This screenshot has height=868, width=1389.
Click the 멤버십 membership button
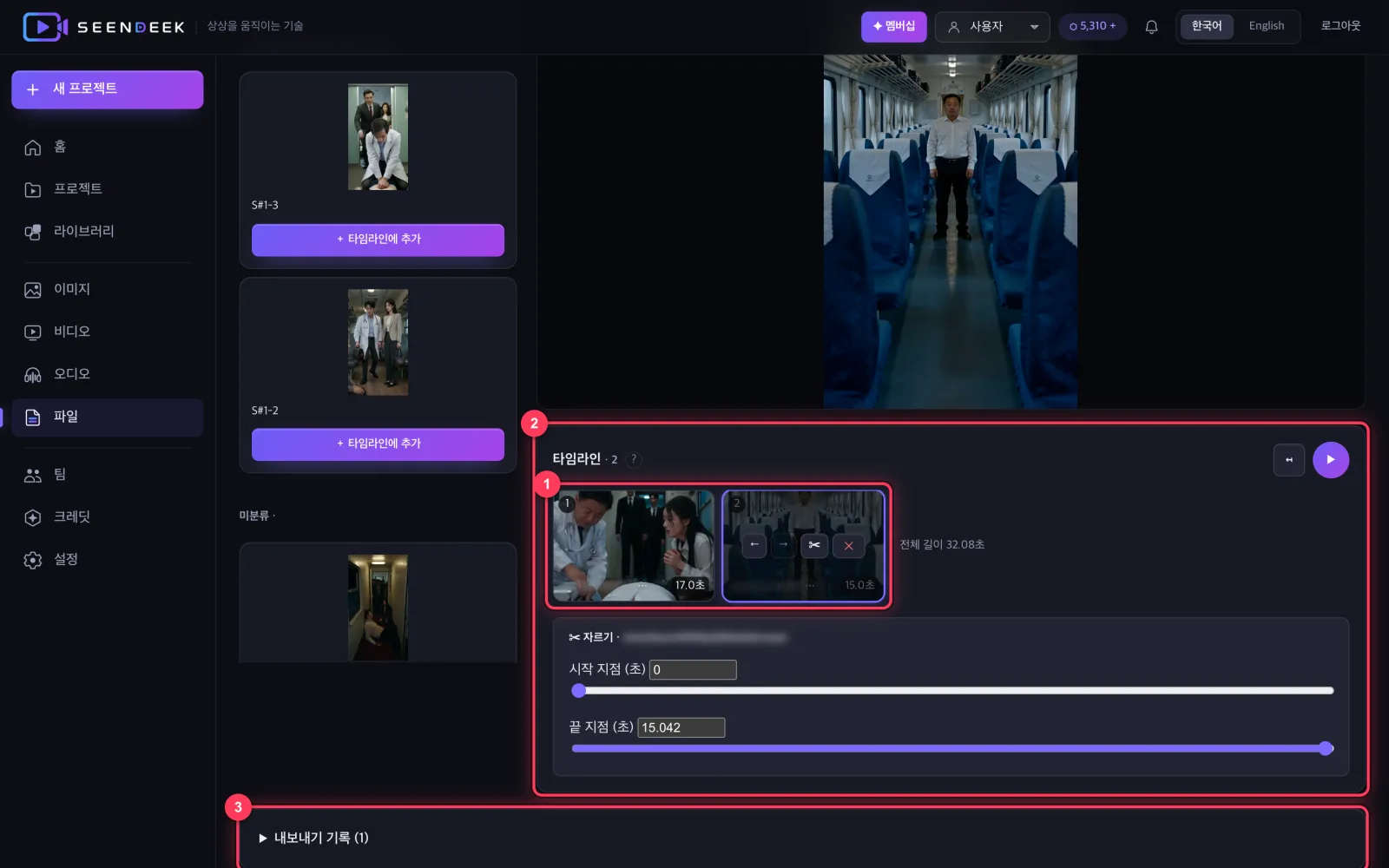coord(893,27)
